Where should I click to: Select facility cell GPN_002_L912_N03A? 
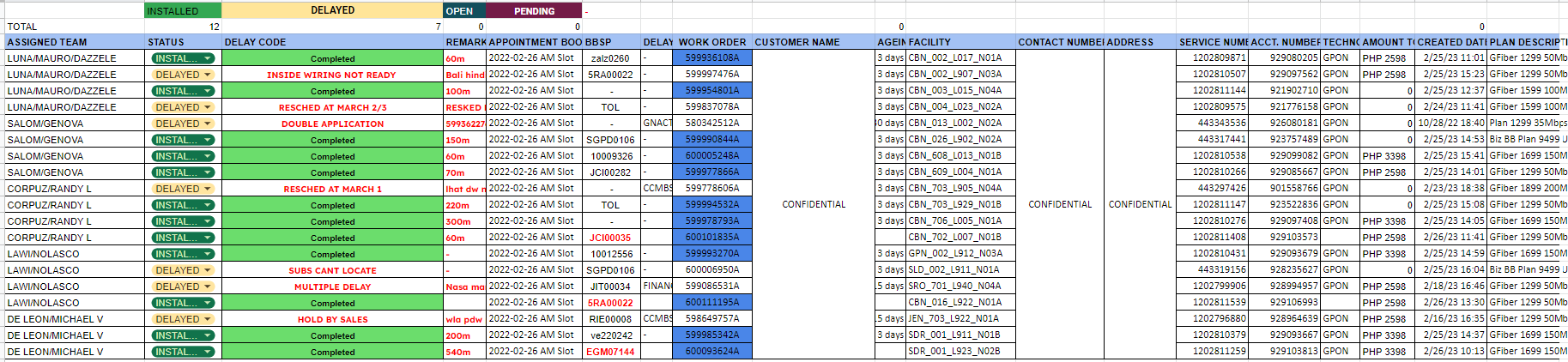960,254
